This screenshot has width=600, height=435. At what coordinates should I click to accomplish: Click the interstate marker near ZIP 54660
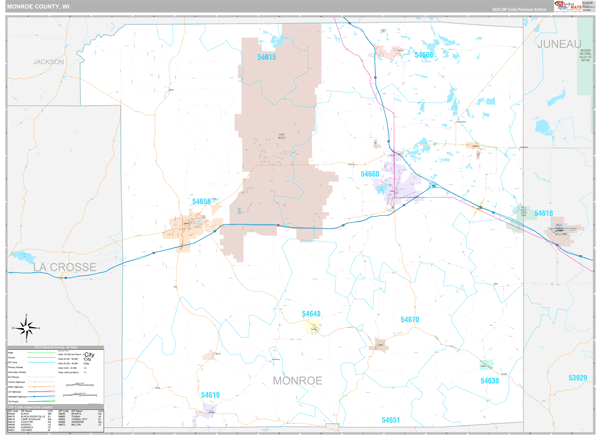click(432, 185)
